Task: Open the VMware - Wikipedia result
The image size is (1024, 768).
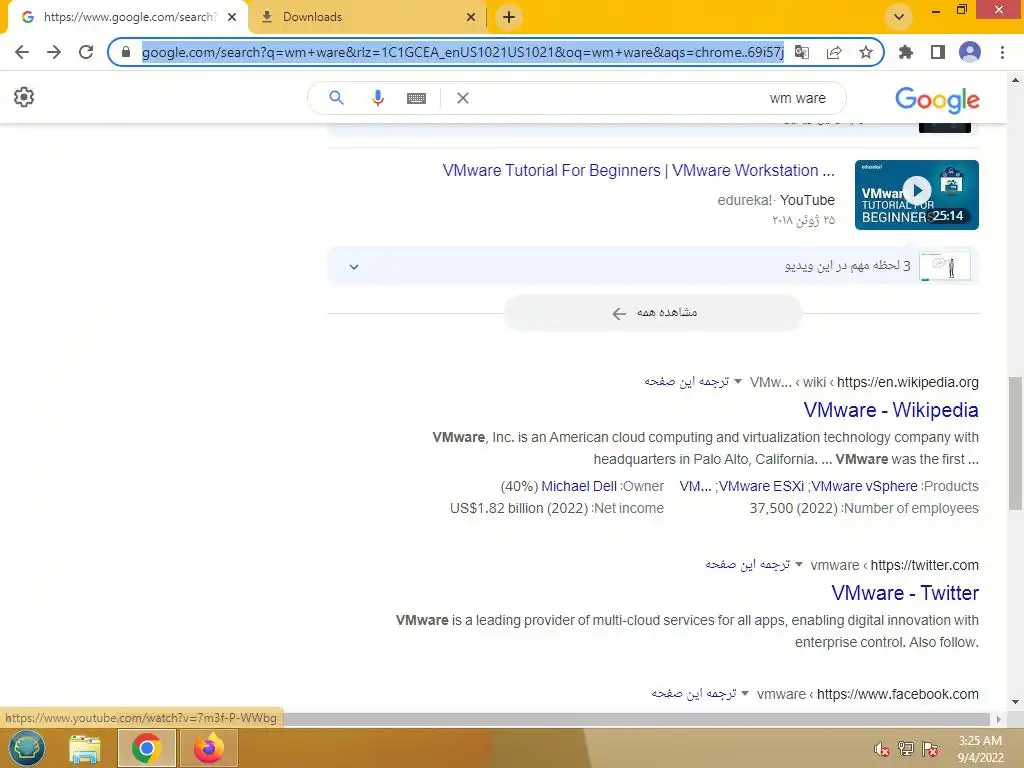Action: 891,410
